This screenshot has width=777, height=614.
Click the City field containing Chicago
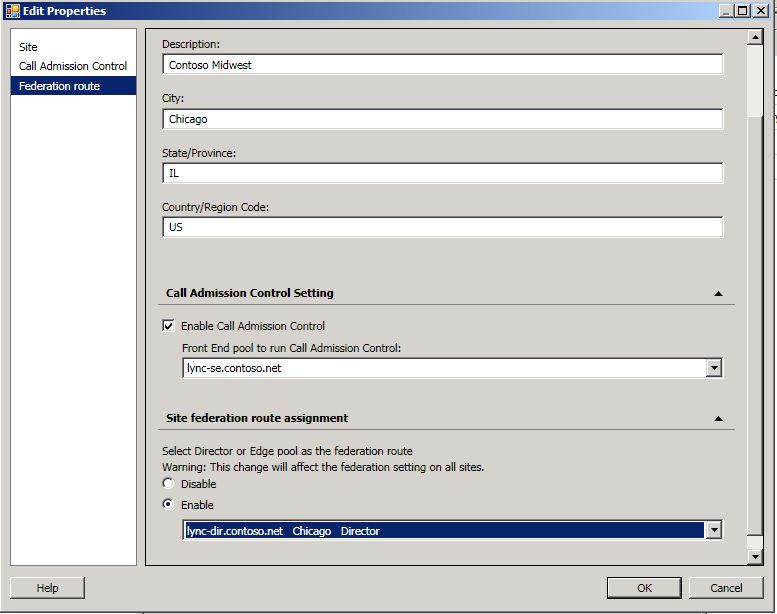(x=443, y=119)
